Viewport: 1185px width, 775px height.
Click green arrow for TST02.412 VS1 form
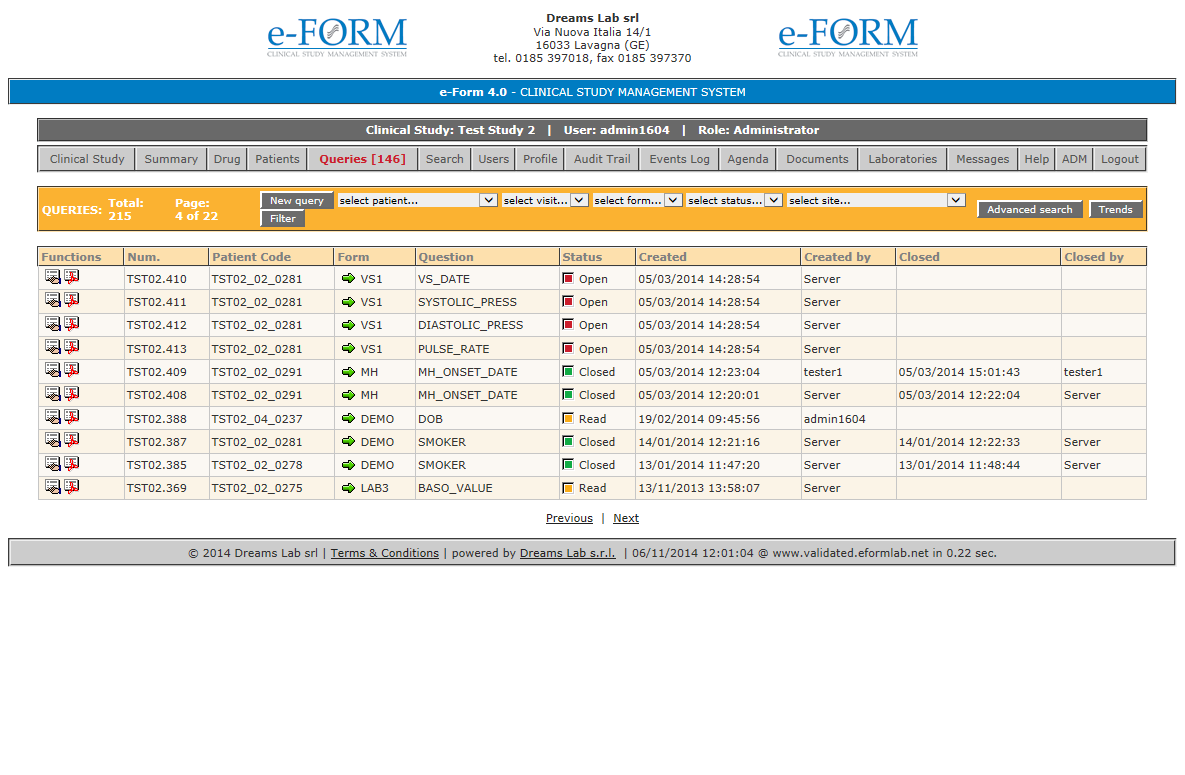[x=348, y=325]
